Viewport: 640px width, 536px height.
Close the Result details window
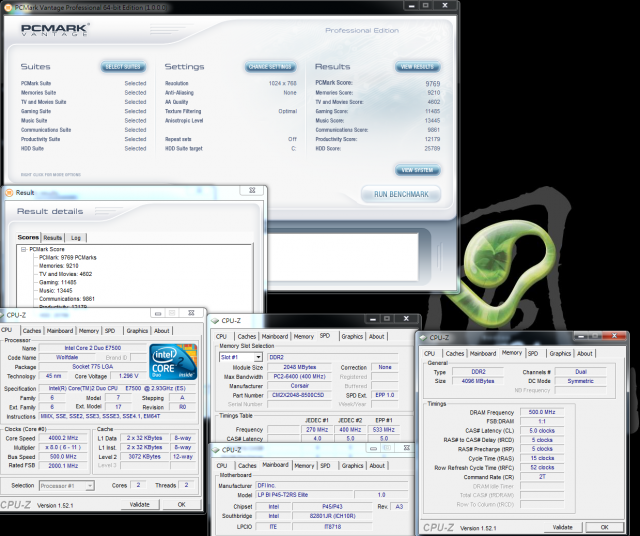point(252,190)
